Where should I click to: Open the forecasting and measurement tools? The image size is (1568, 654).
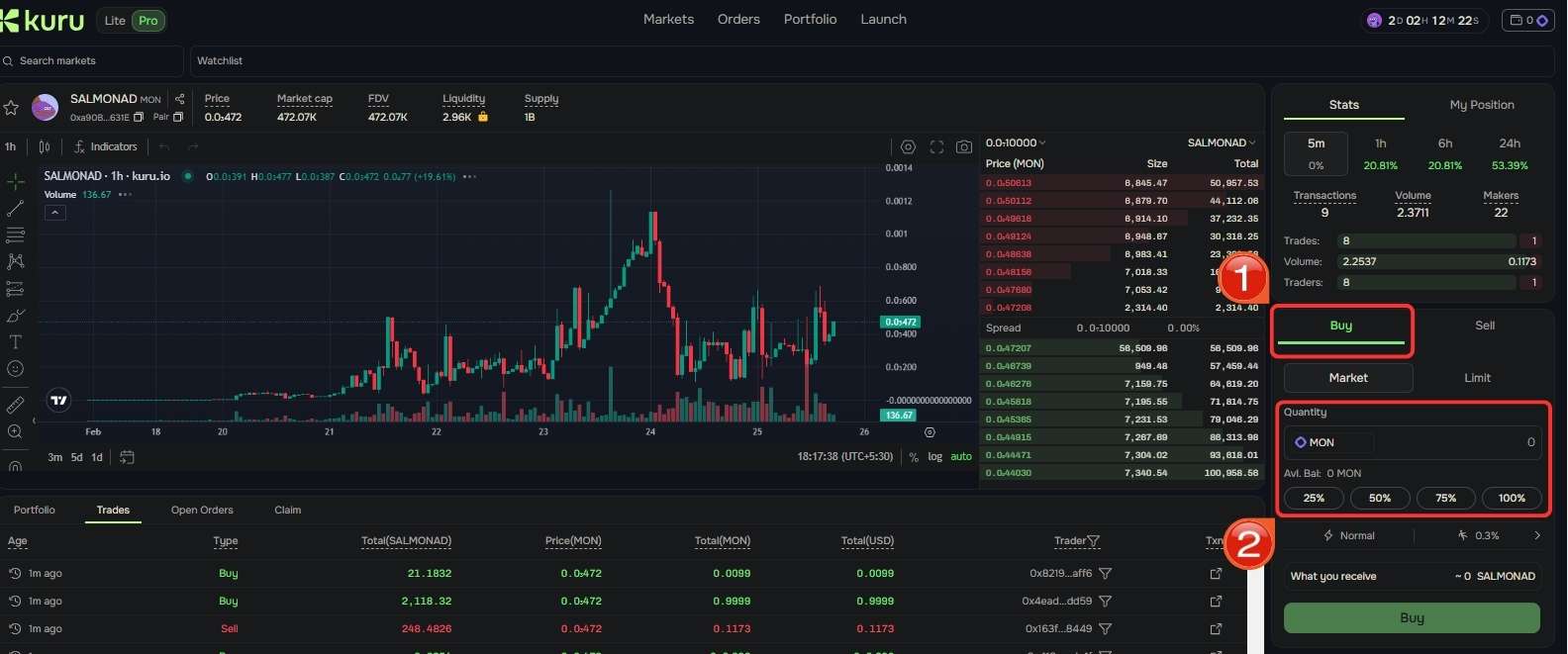pos(15,289)
